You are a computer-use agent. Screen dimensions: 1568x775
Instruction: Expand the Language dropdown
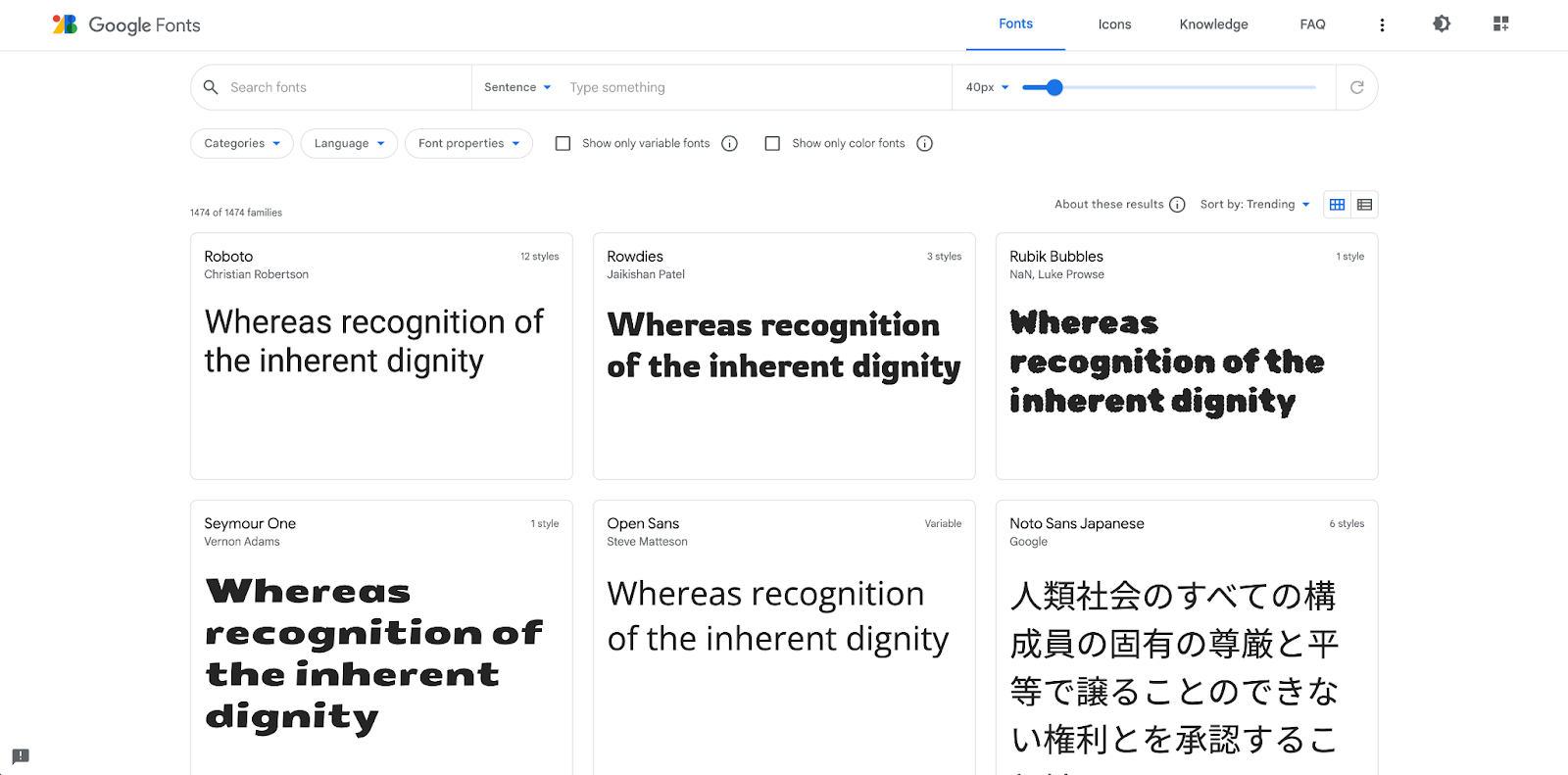[349, 143]
